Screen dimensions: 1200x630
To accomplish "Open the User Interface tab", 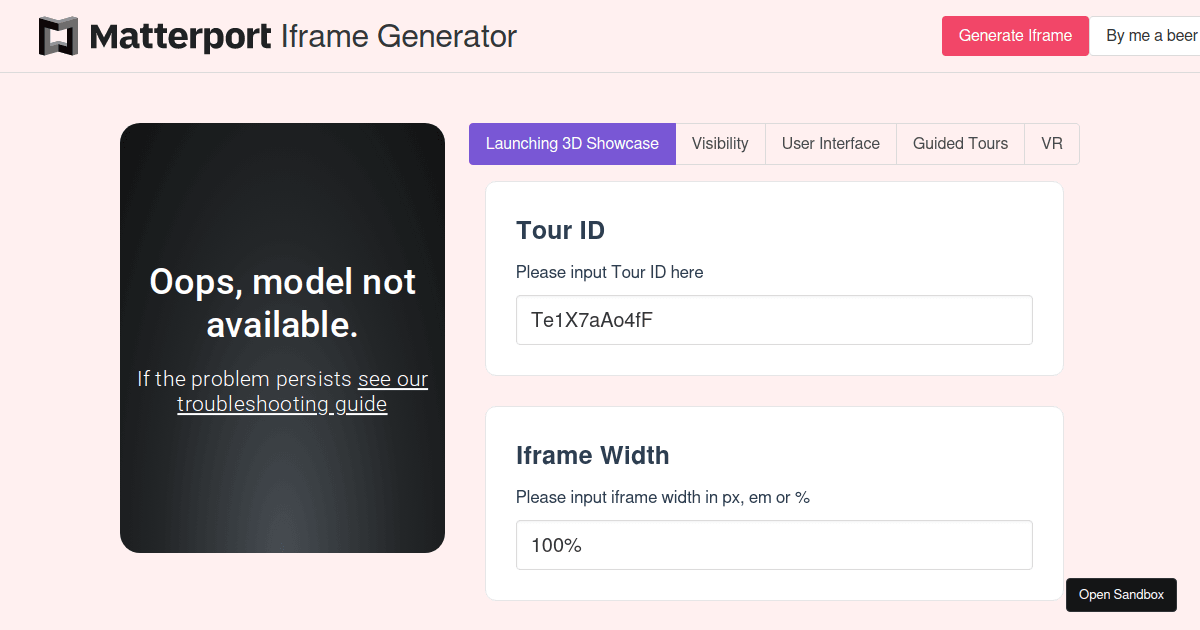I will click(x=830, y=144).
